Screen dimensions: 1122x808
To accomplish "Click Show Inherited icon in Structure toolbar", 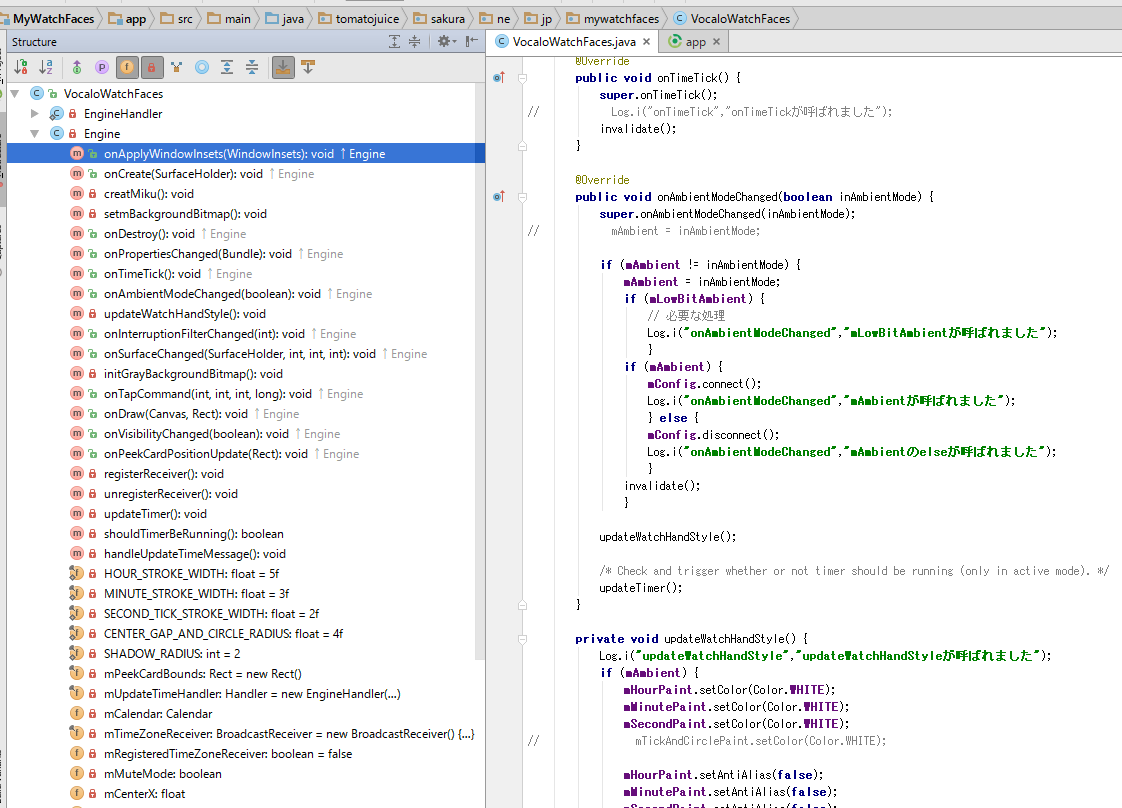I will point(77,67).
